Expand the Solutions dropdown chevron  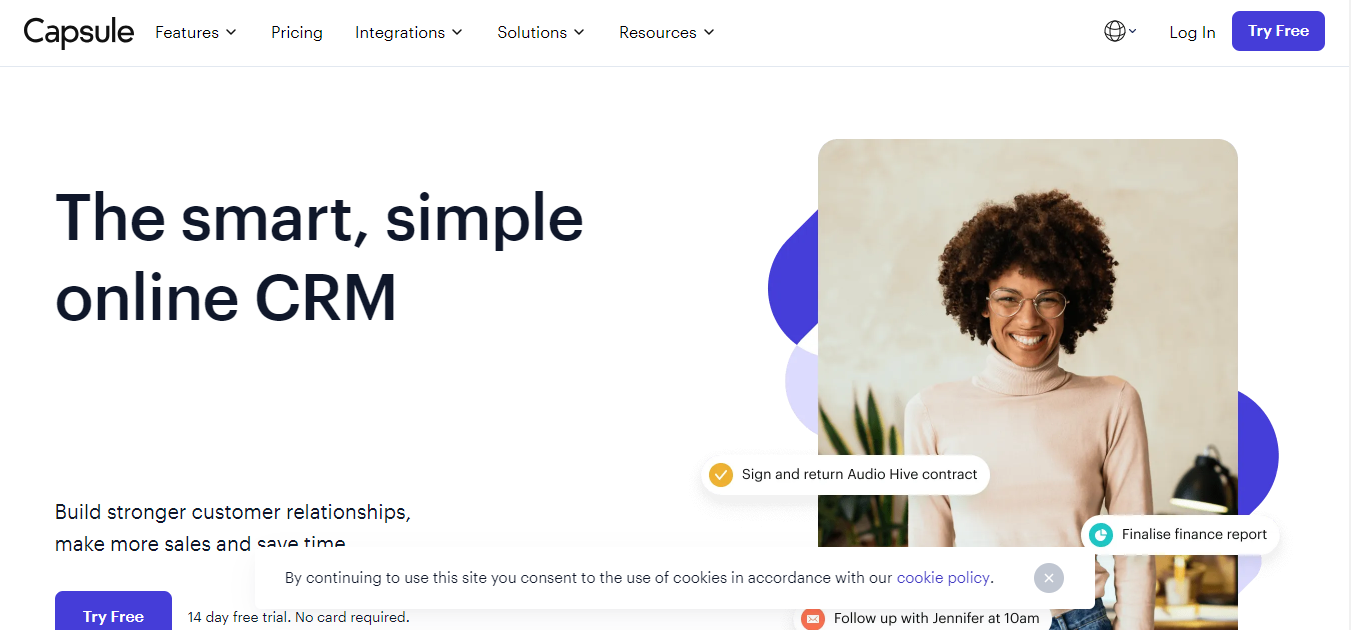[579, 32]
